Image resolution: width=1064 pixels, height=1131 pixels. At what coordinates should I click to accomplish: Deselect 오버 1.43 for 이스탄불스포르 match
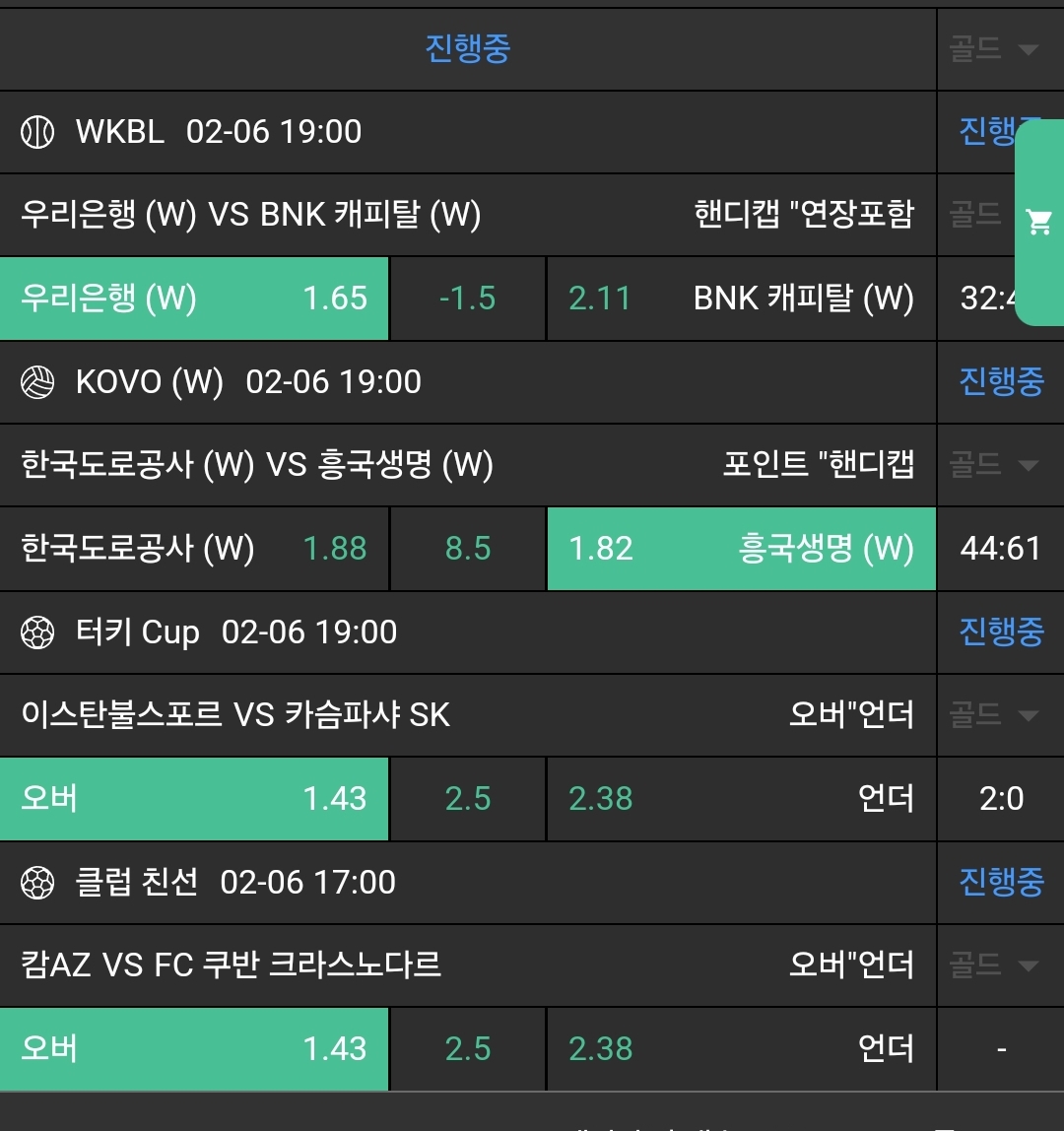[194, 799]
